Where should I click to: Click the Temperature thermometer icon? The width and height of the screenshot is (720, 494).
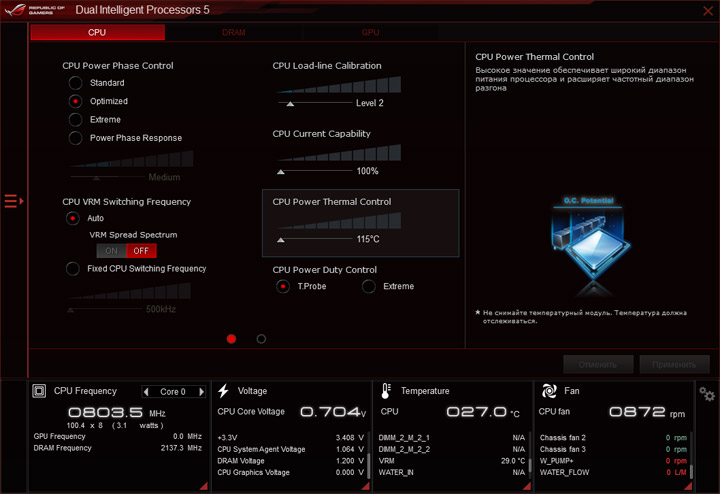coord(386,391)
